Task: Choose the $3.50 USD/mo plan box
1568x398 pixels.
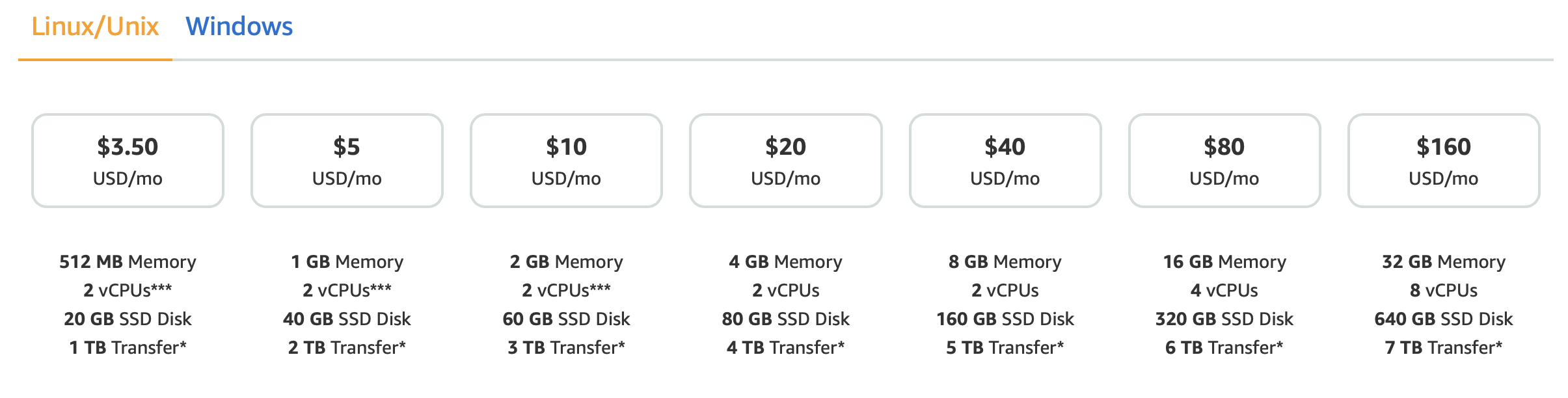Action: 128,161
